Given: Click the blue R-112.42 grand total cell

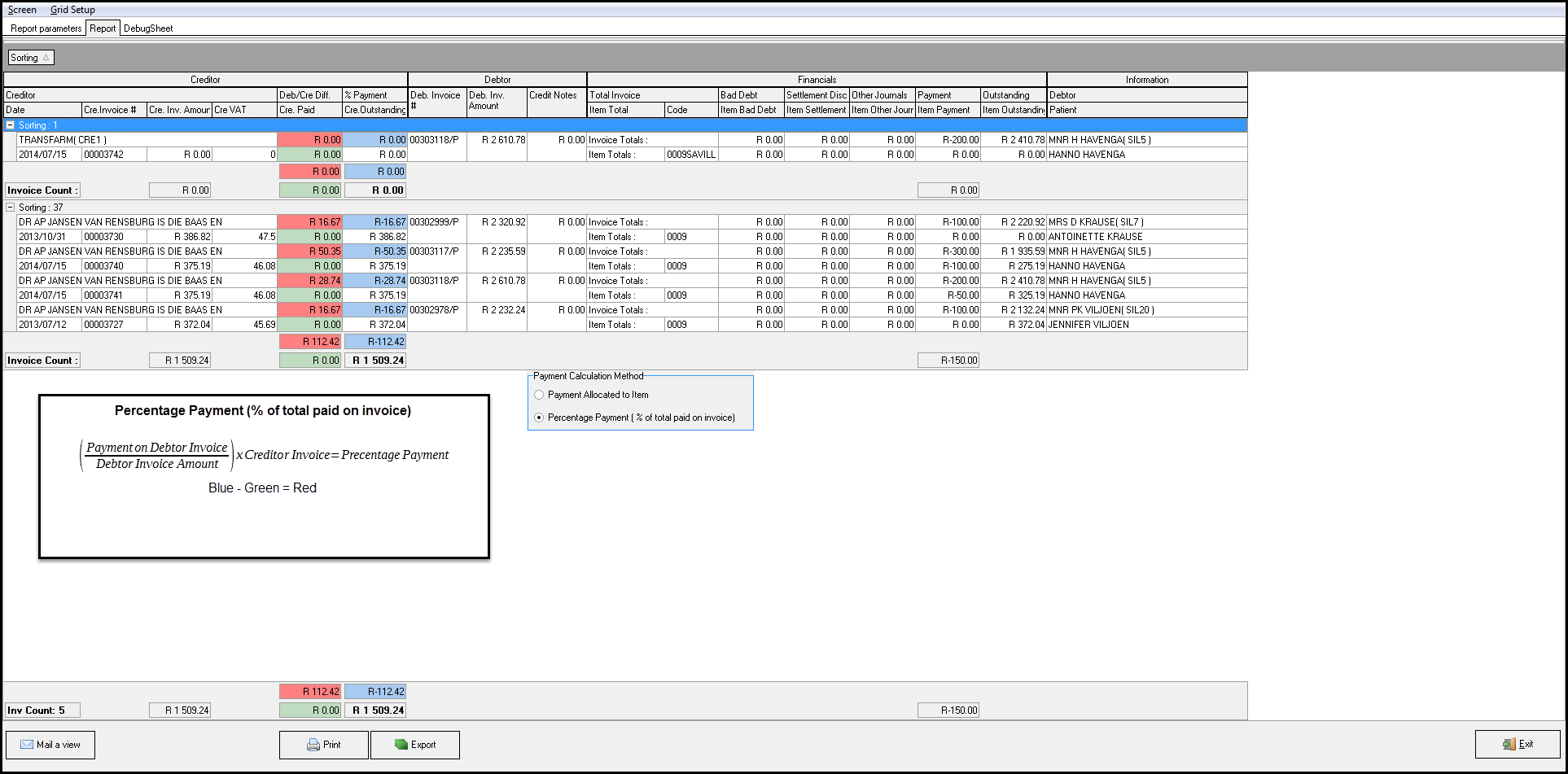Looking at the screenshot, I should point(375,692).
